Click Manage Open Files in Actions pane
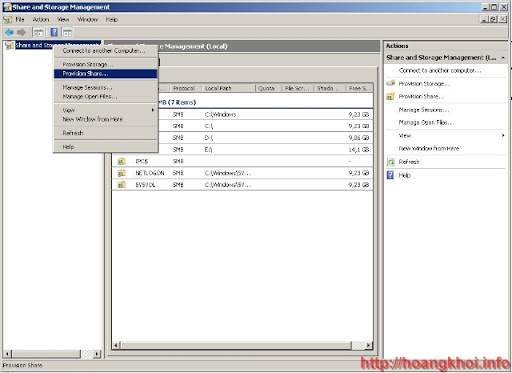 tap(426, 123)
